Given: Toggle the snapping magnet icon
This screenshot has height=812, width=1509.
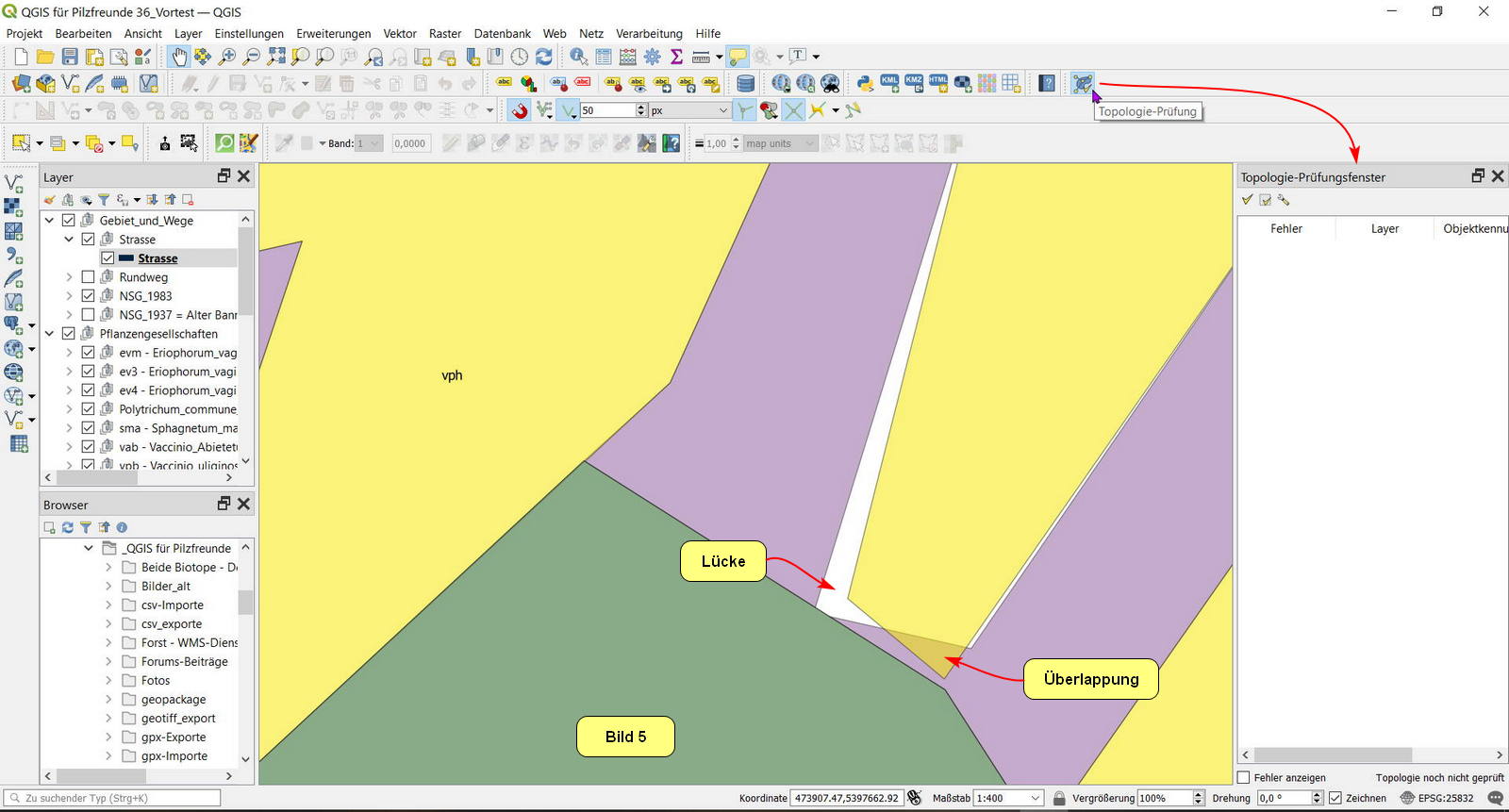Looking at the screenshot, I should [x=520, y=110].
